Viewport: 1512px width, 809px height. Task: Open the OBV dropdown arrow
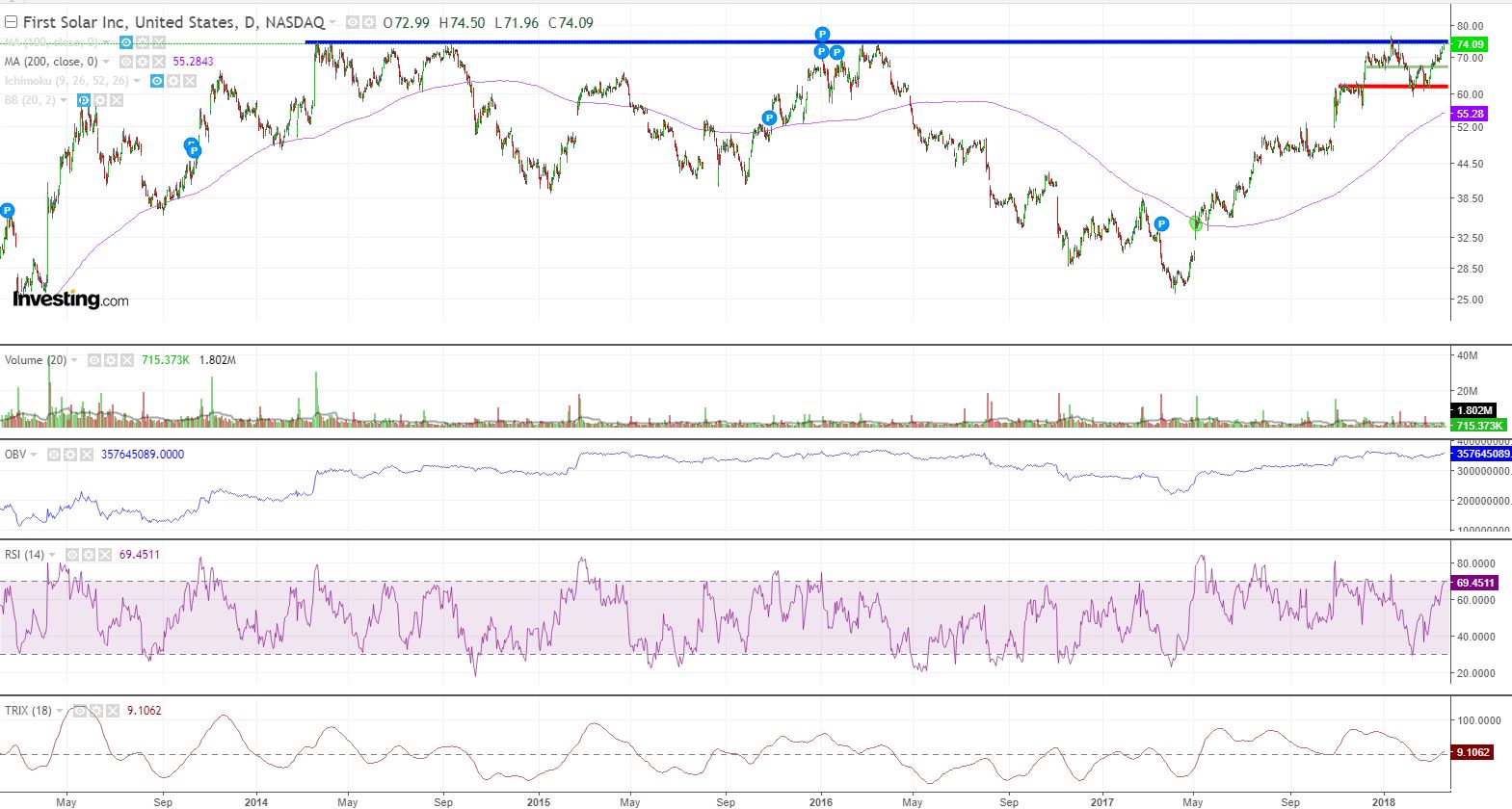[34, 455]
